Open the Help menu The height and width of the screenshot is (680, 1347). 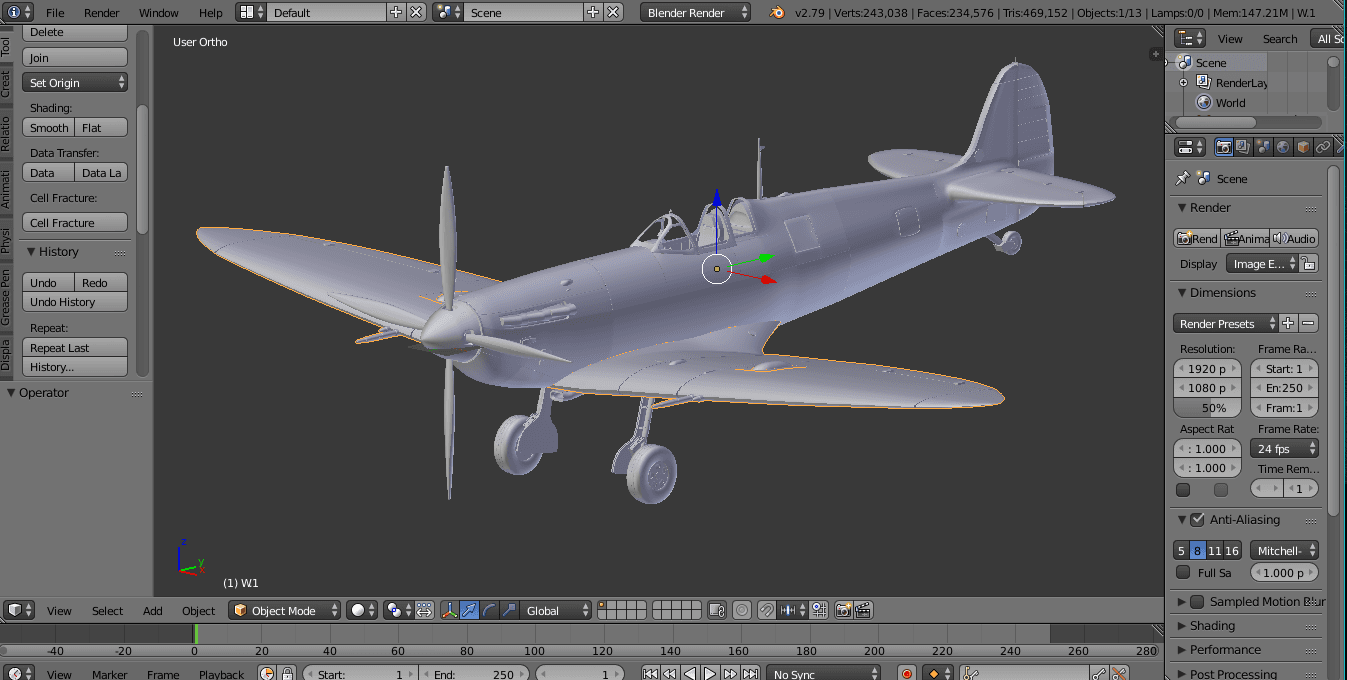pyautogui.click(x=211, y=13)
